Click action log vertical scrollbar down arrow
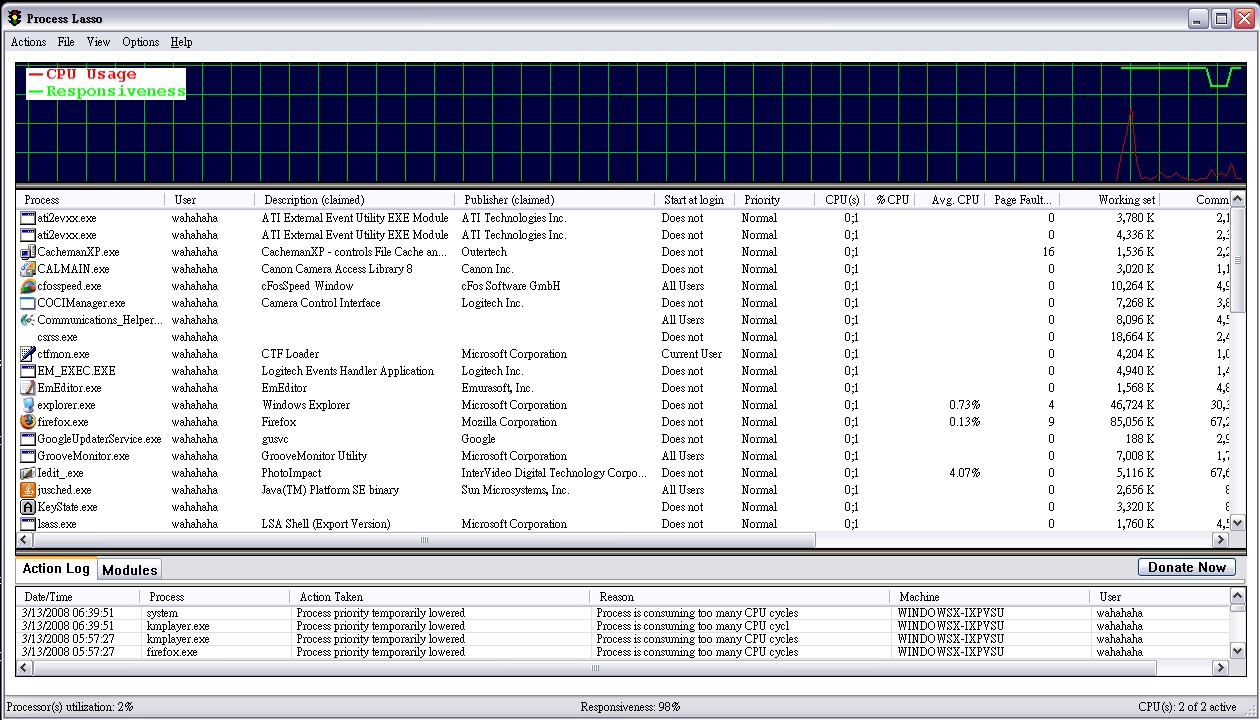This screenshot has width=1260, height=720. coord(1238,651)
